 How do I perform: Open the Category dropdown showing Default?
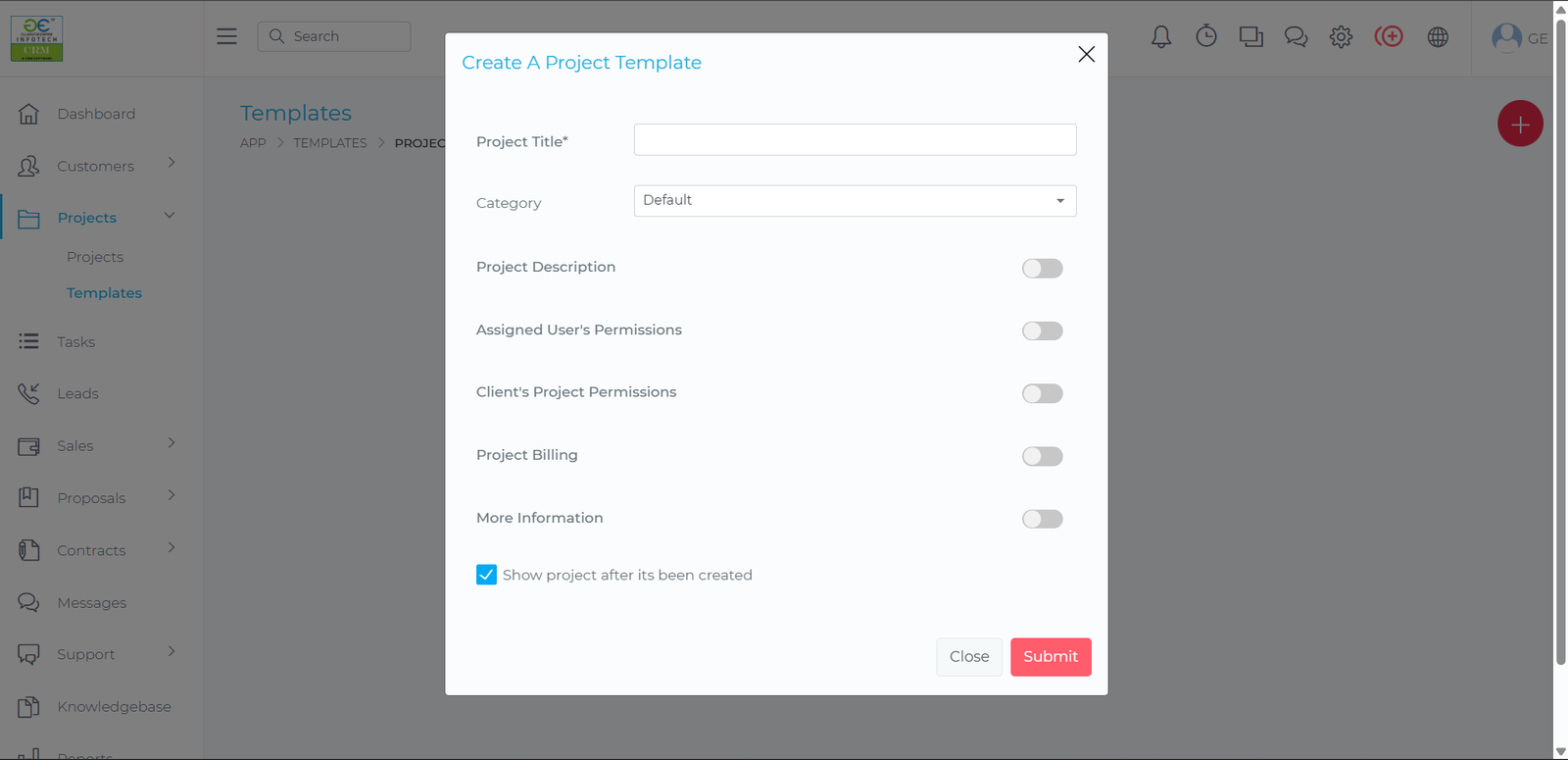[855, 201]
